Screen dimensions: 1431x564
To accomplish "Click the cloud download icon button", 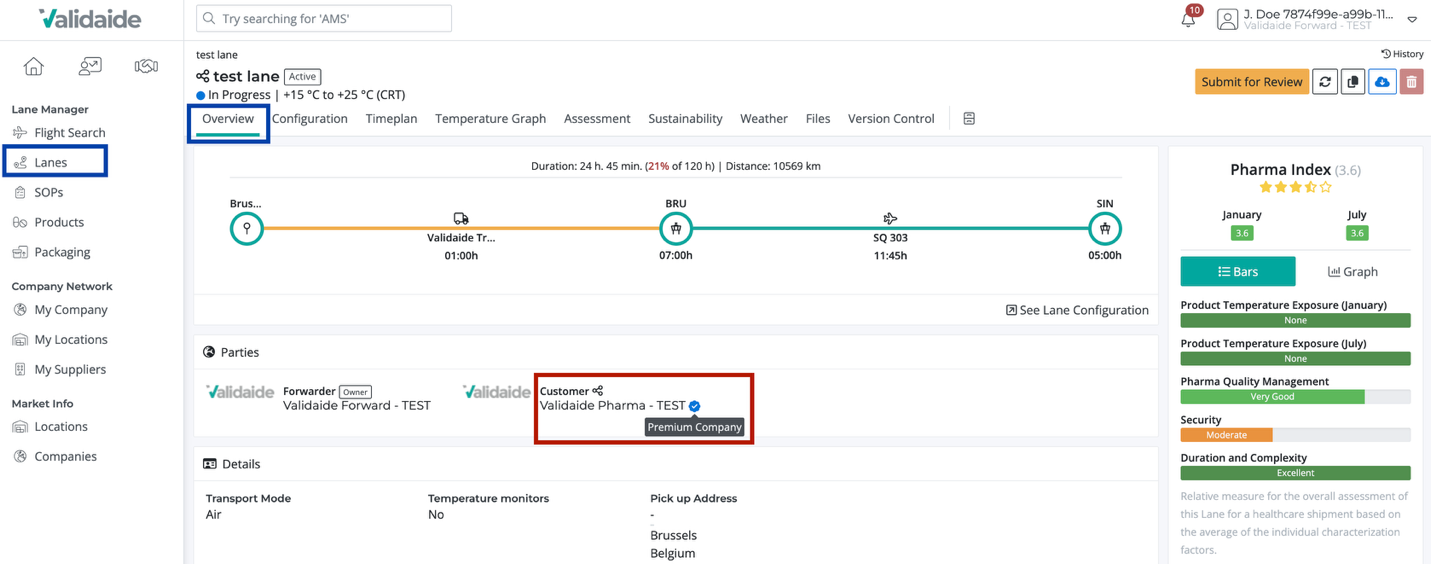I will pyautogui.click(x=1382, y=82).
